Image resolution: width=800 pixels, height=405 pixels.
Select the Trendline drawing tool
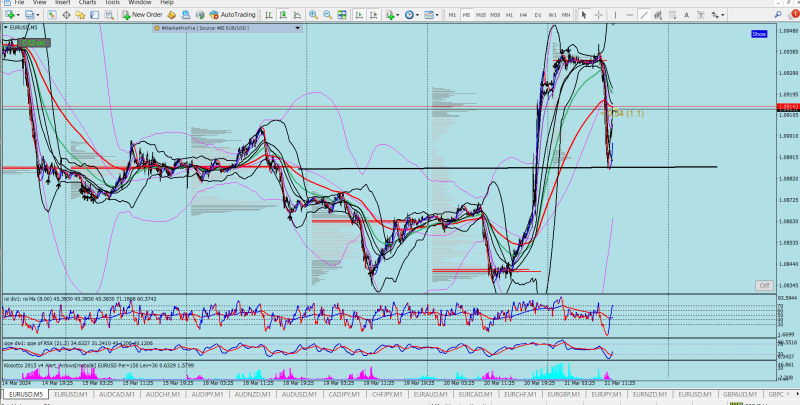click(x=644, y=15)
